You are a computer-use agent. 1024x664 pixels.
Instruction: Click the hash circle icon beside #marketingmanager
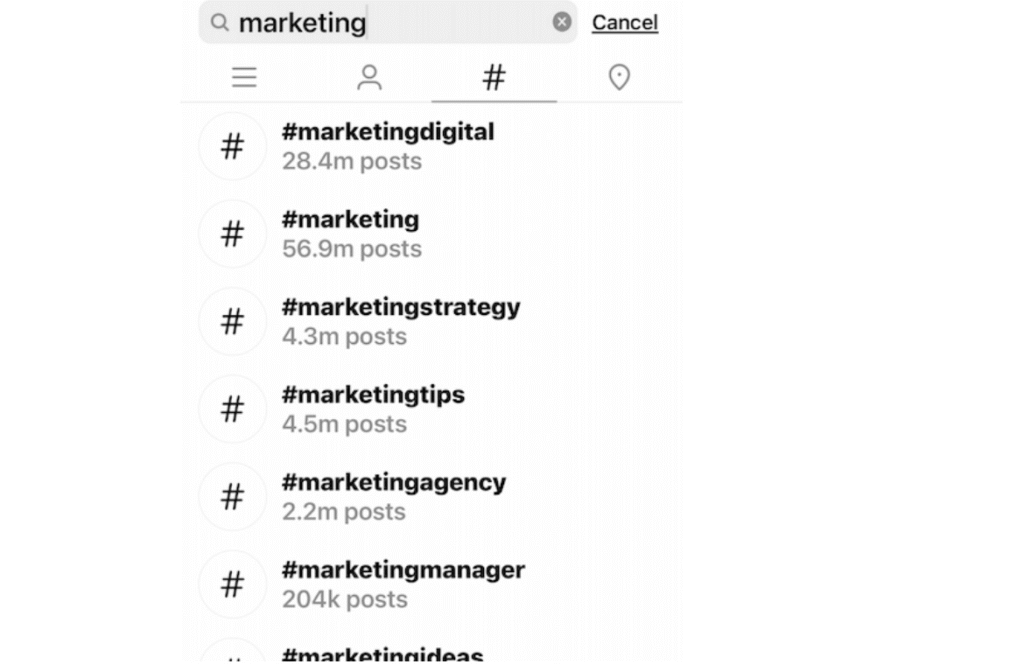click(232, 584)
